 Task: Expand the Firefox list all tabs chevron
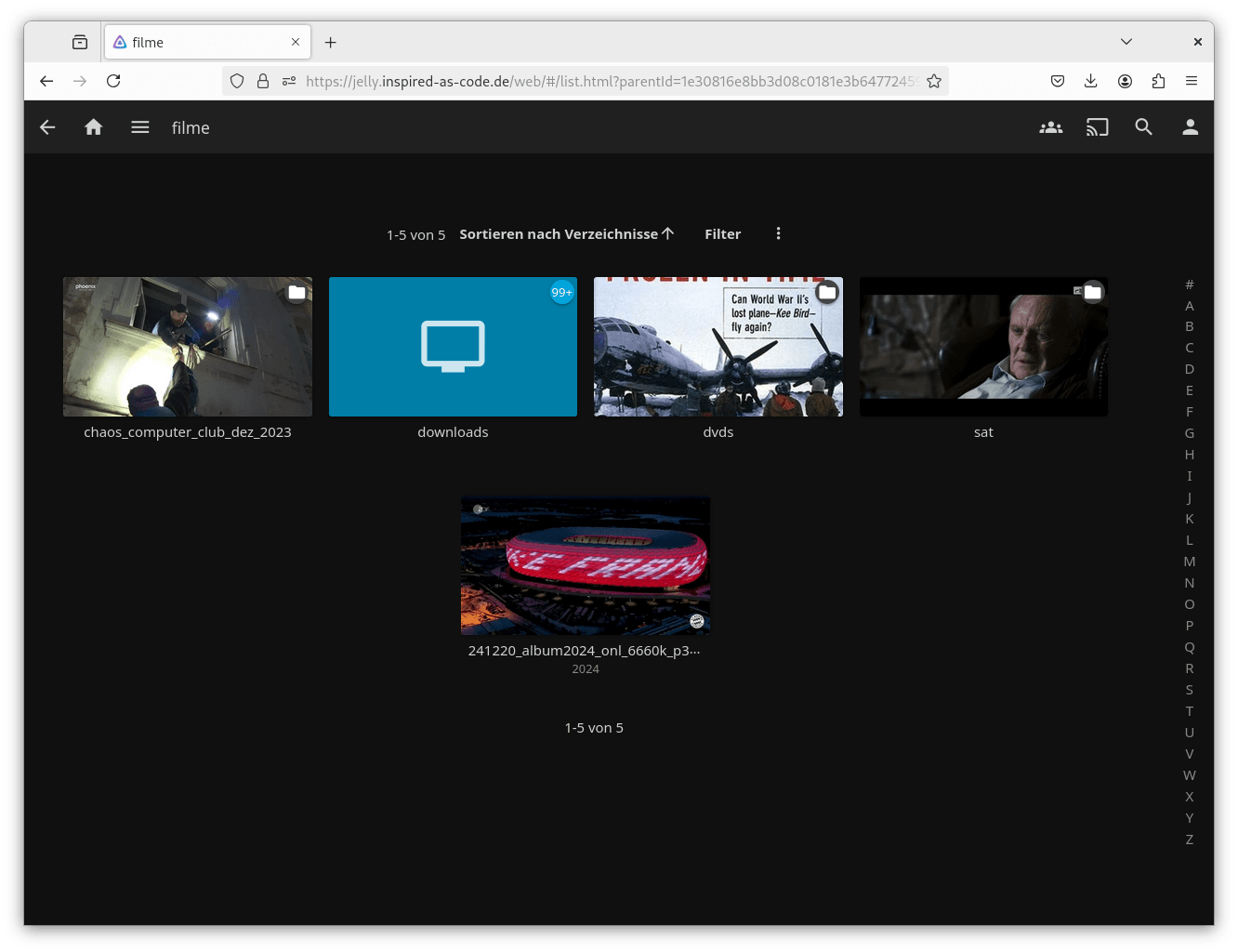point(1126,42)
